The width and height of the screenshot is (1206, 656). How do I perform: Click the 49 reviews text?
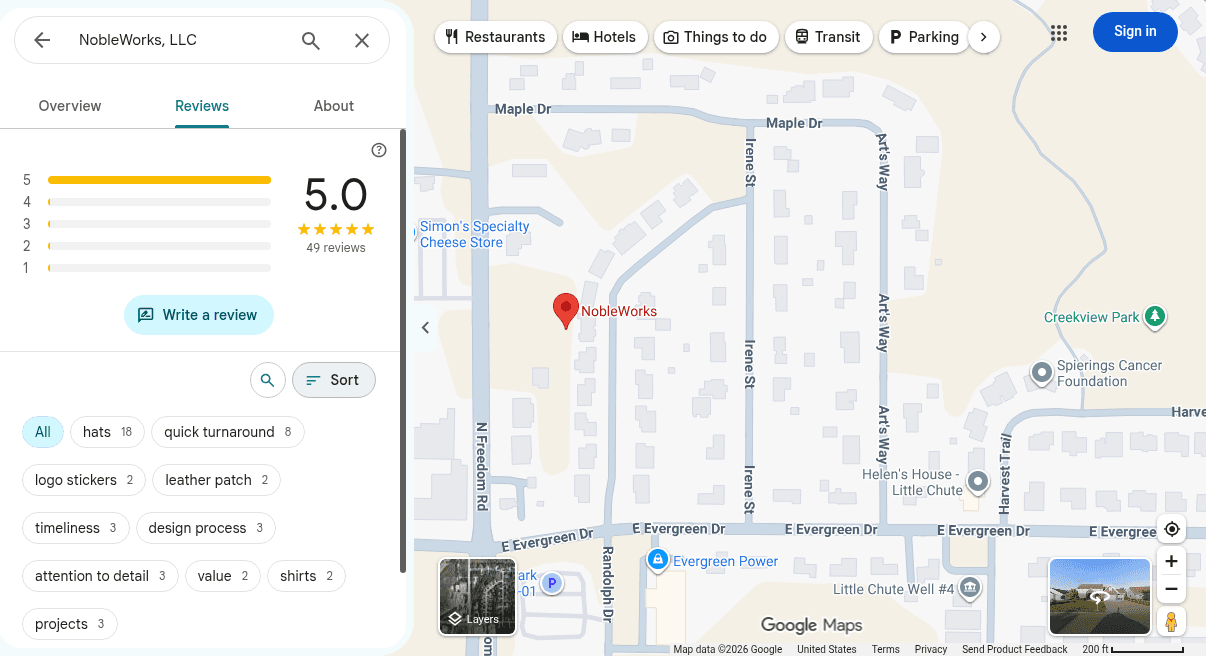336,248
